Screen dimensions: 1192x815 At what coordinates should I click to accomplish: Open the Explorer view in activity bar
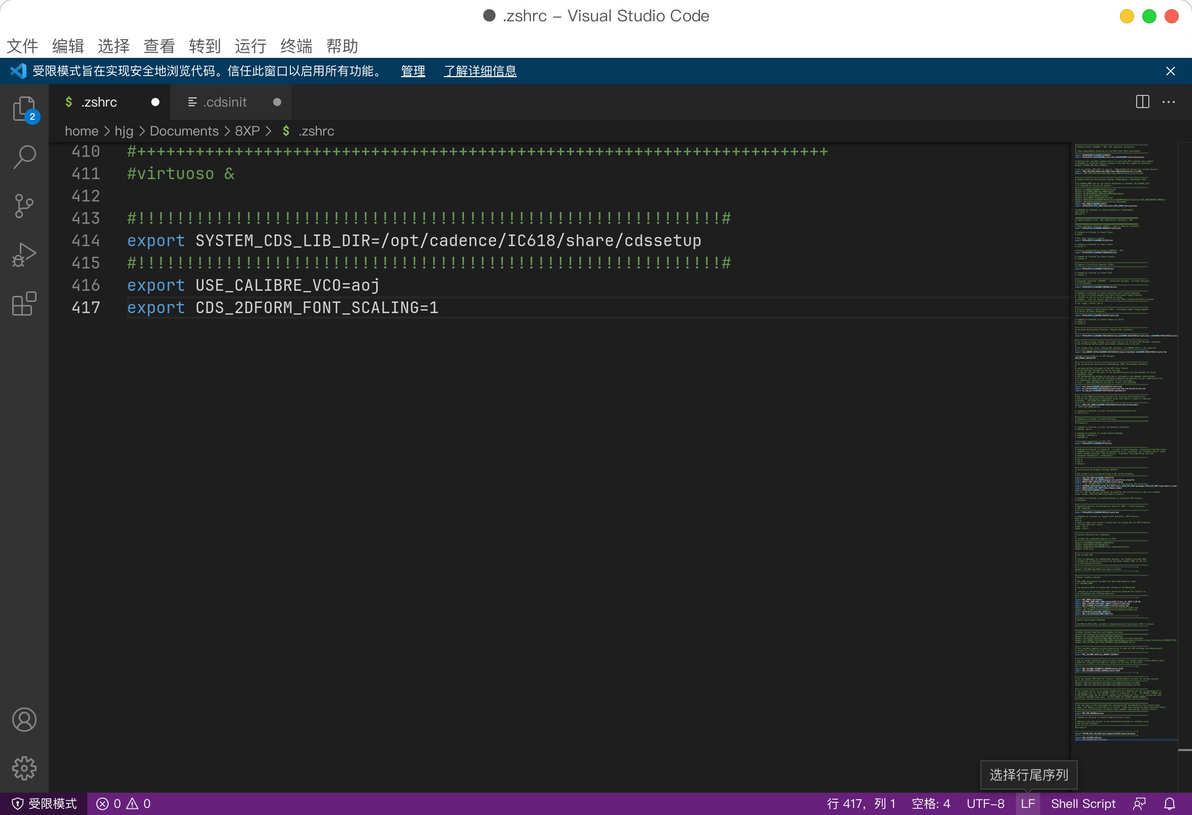coord(24,109)
